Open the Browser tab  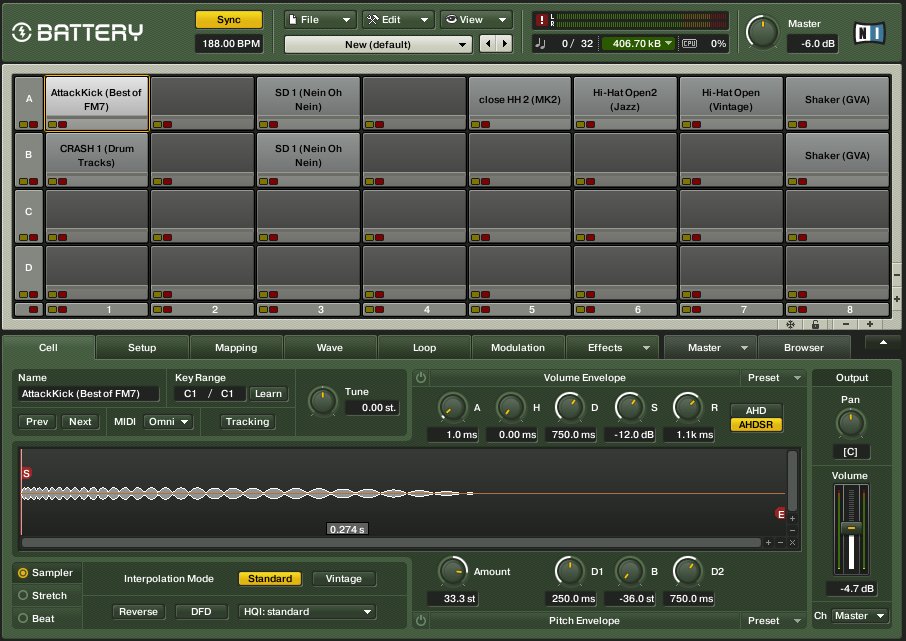click(x=804, y=348)
